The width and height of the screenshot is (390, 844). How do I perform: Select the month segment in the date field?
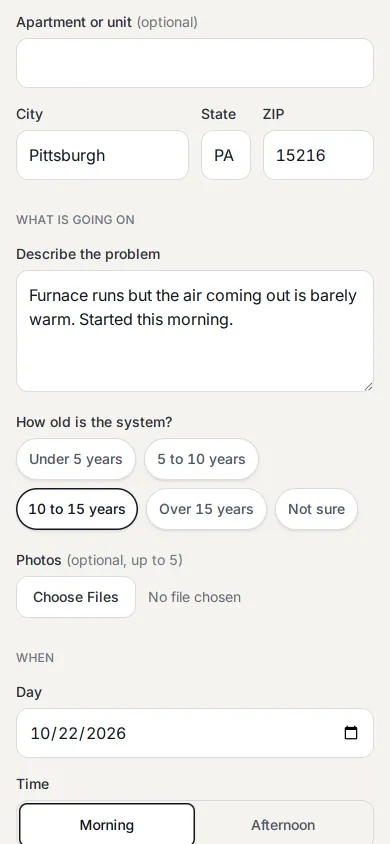pos(40,733)
